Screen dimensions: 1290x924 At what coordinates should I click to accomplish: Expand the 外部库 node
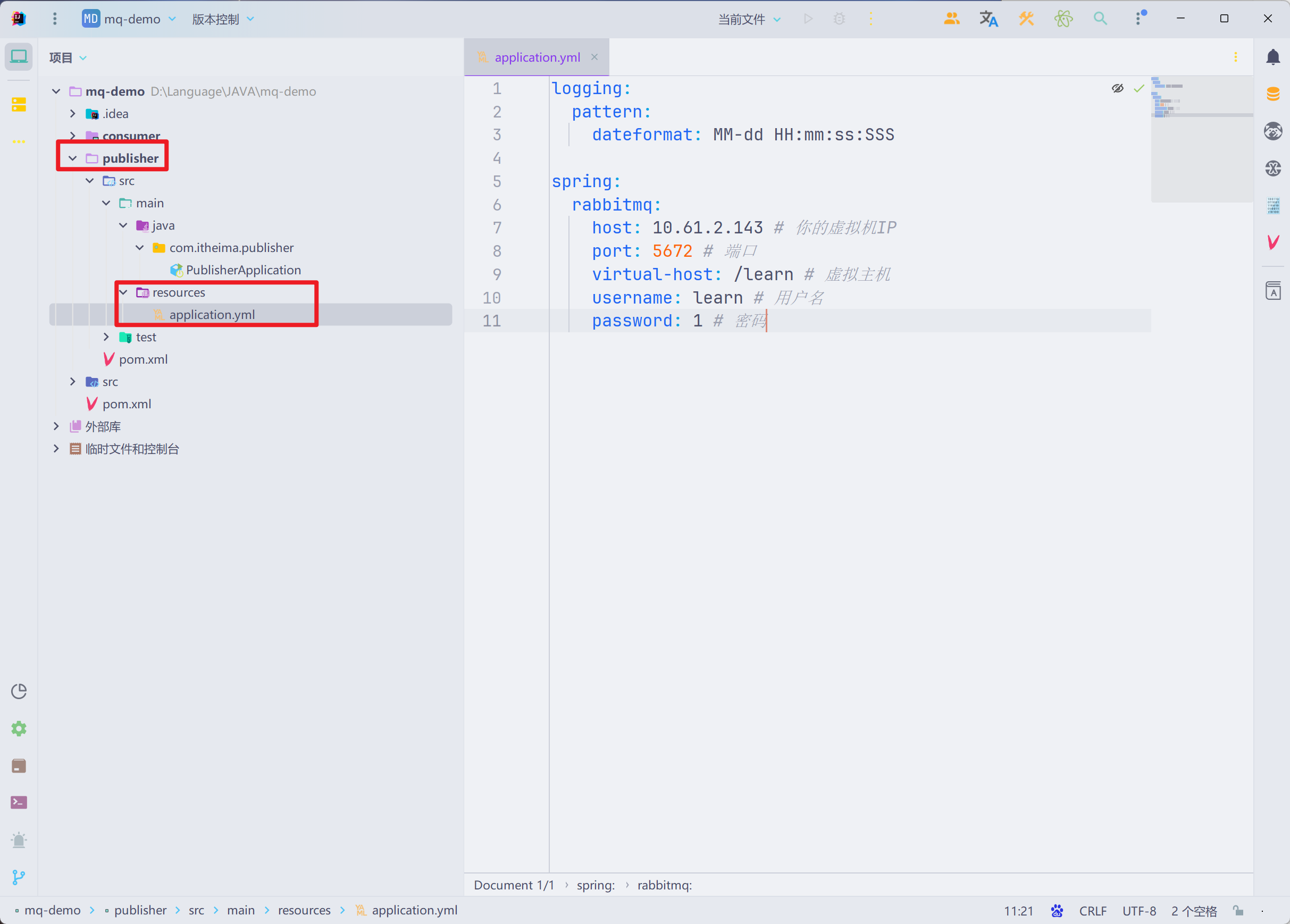point(56,426)
